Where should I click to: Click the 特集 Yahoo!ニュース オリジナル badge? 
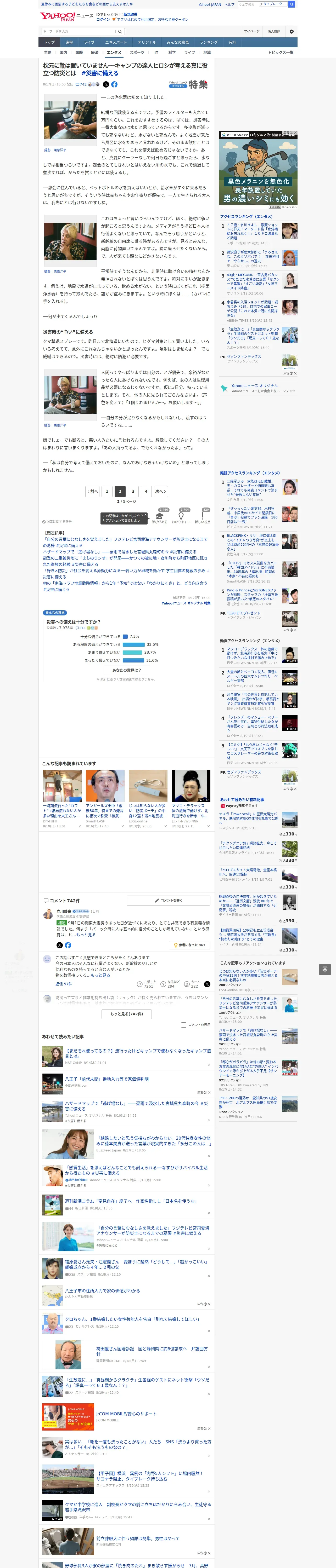[188, 85]
